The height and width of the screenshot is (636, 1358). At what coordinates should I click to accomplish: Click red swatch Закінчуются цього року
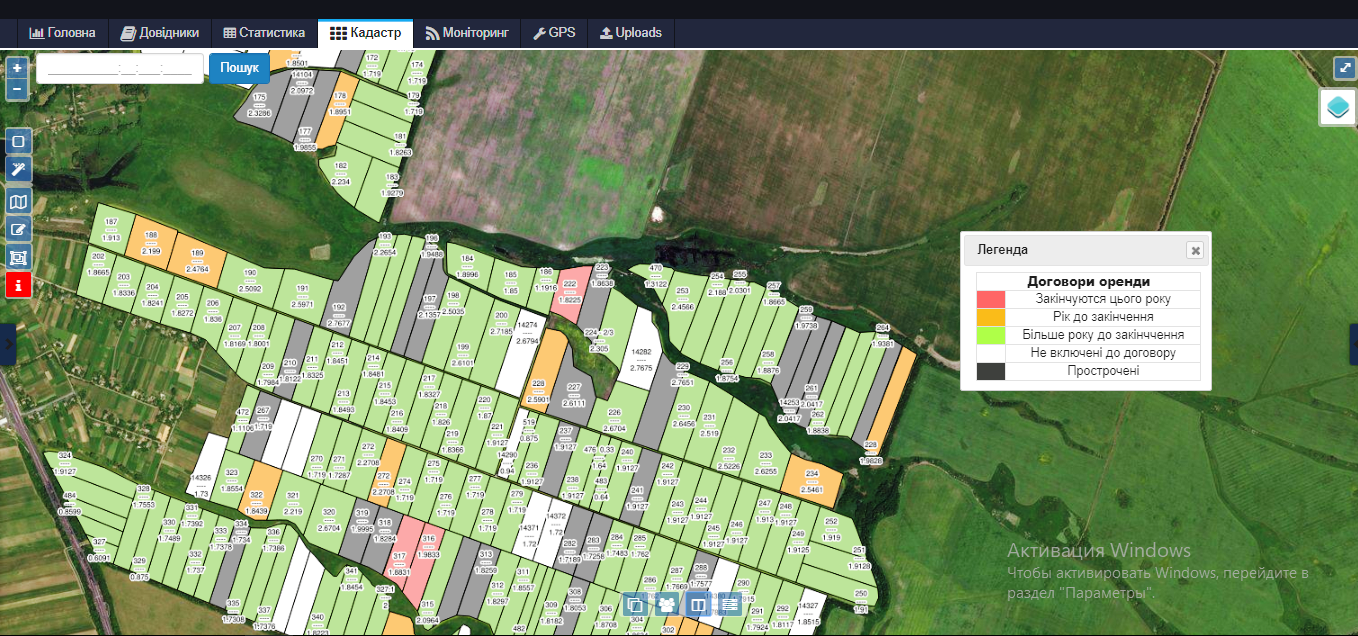(x=991, y=299)
